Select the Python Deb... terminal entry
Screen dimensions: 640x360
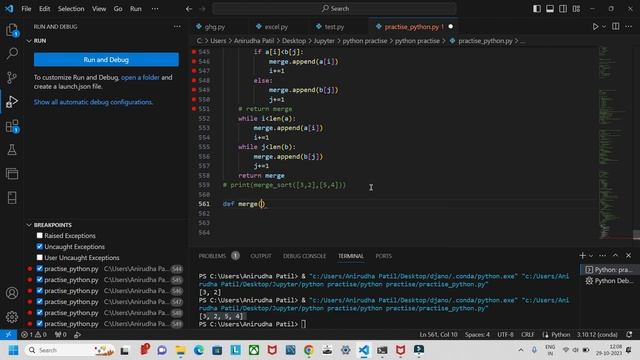[609, 281]
